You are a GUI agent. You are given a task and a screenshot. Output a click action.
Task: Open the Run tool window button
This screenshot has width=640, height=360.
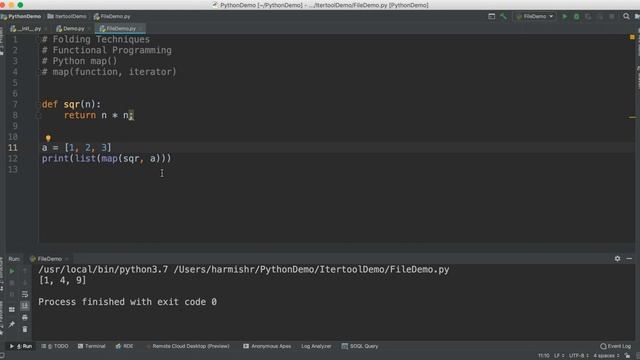coord(21,346)
